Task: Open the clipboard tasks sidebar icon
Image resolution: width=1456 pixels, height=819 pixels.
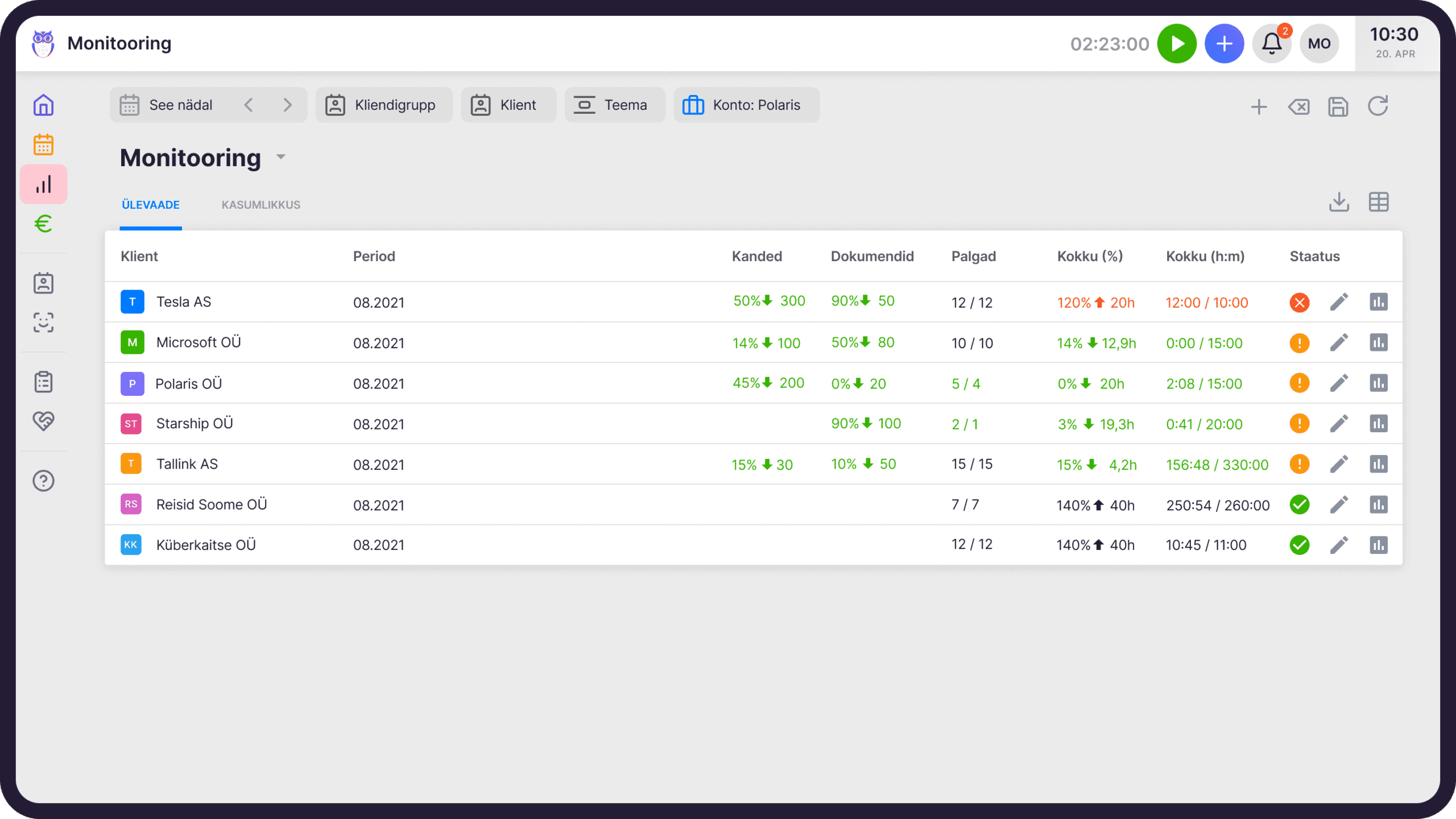Action: tap(43, 382)
